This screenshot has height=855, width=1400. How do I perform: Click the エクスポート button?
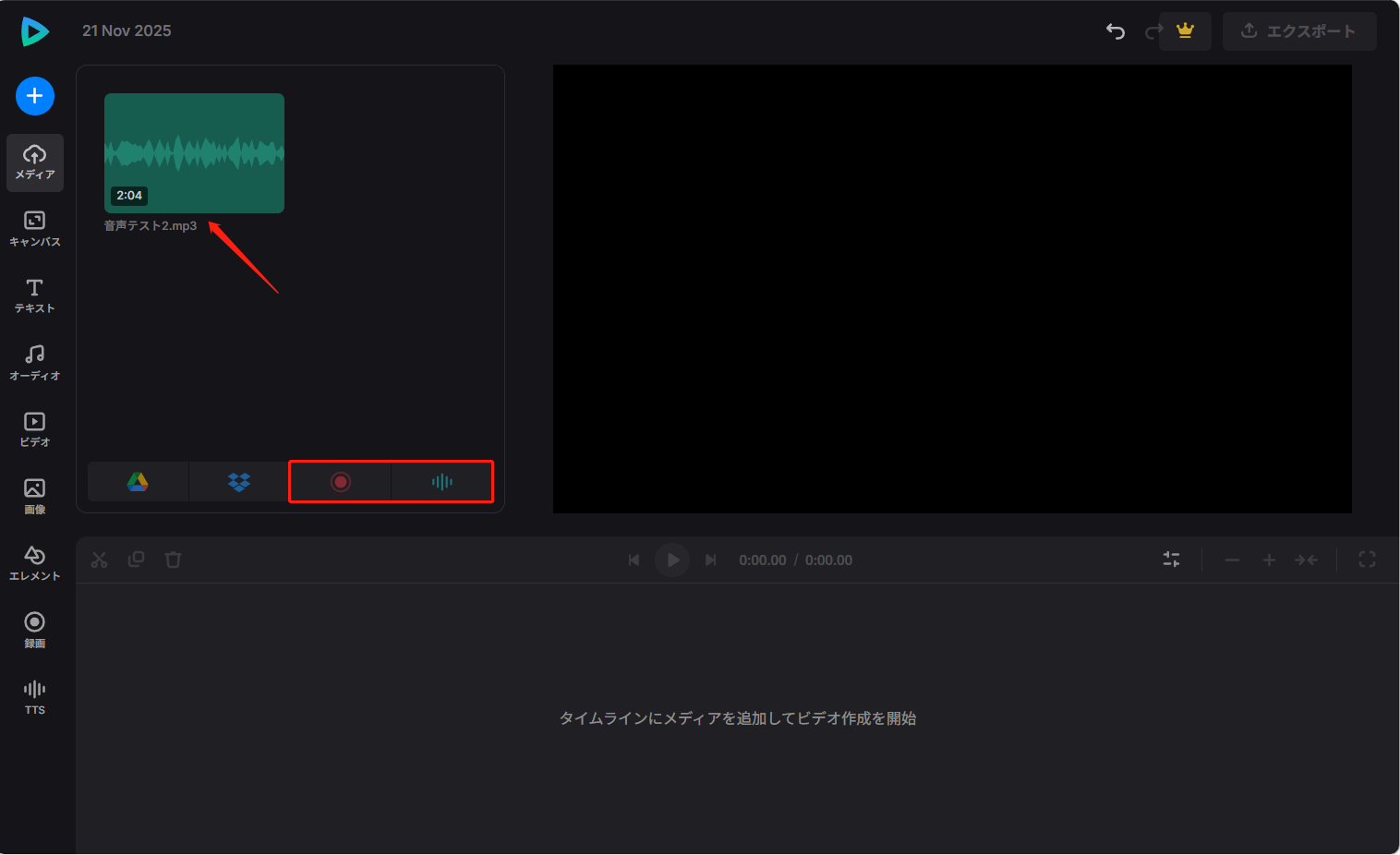point(1298,30)
